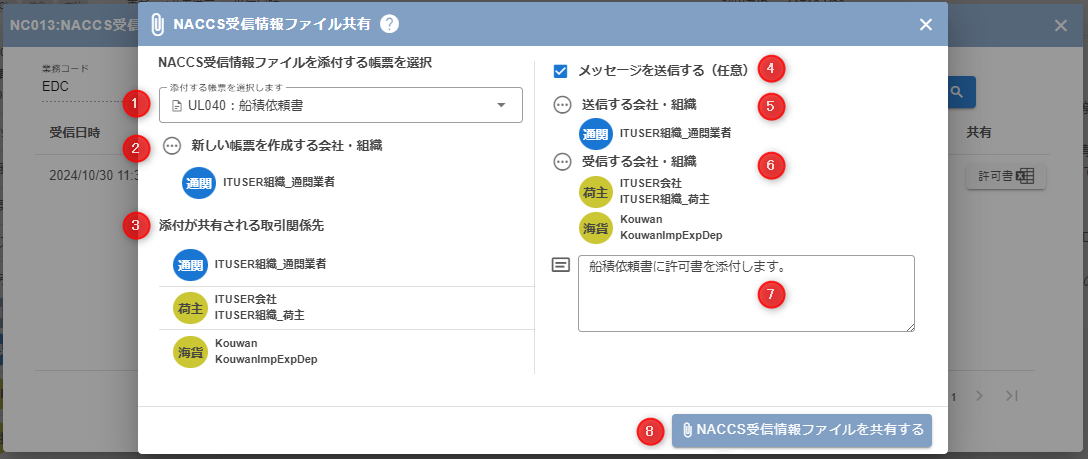Click the ellipsis icon beside 新しい帳票を作成する会社・組織

171,146
